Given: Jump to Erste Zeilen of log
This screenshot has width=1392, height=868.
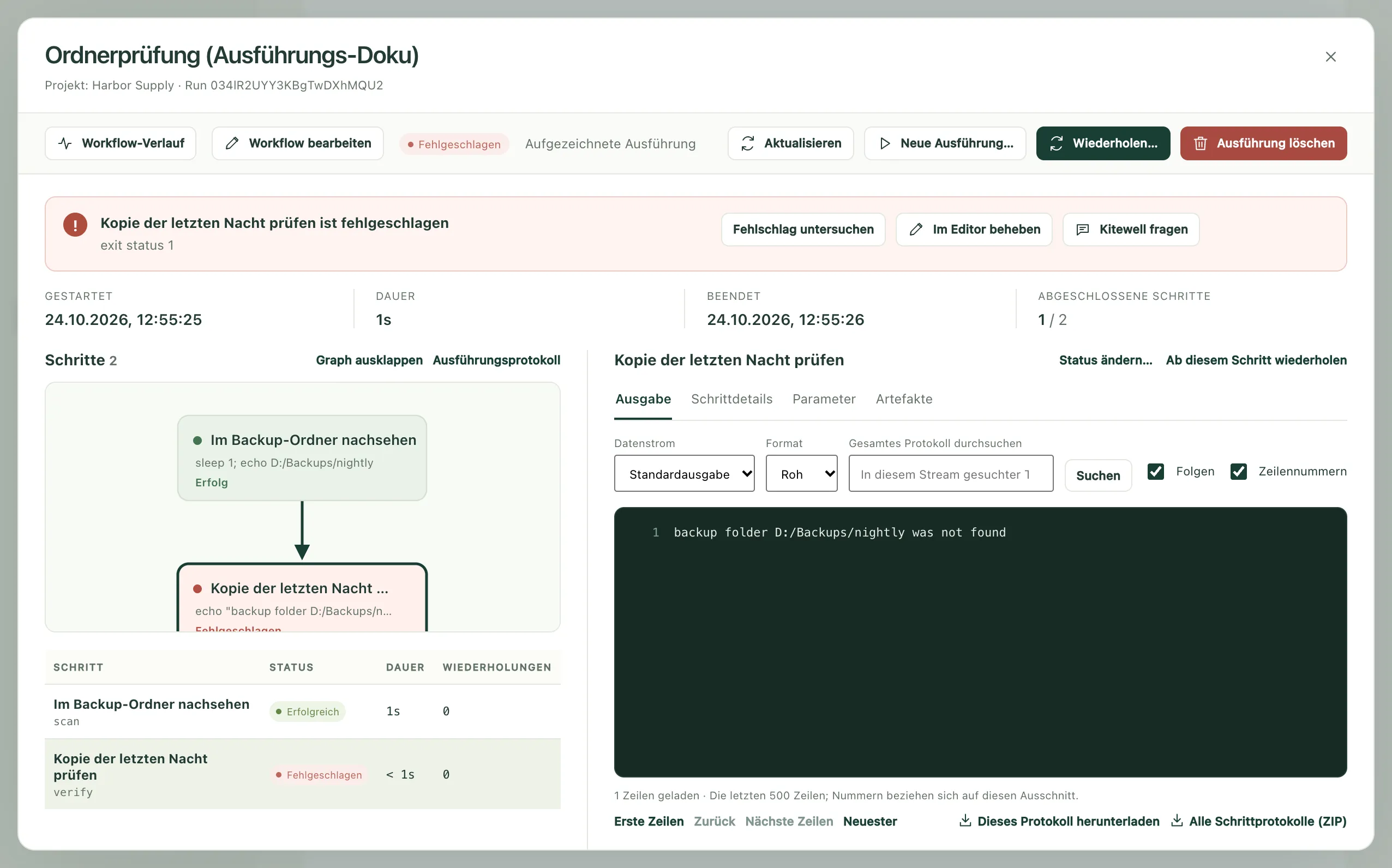Looking at the screenshot, I should click(x=649, y=822).
